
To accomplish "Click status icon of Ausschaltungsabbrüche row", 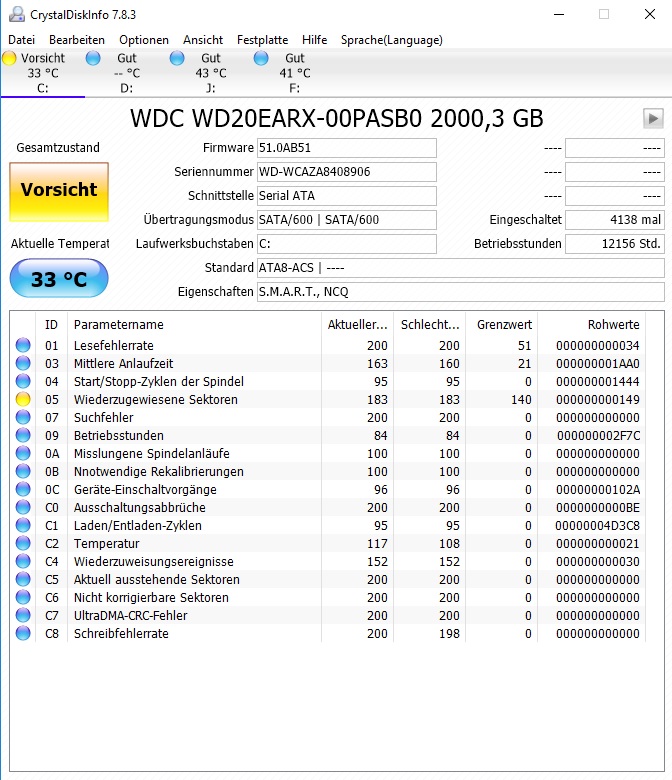I will [x=23, y=507].
